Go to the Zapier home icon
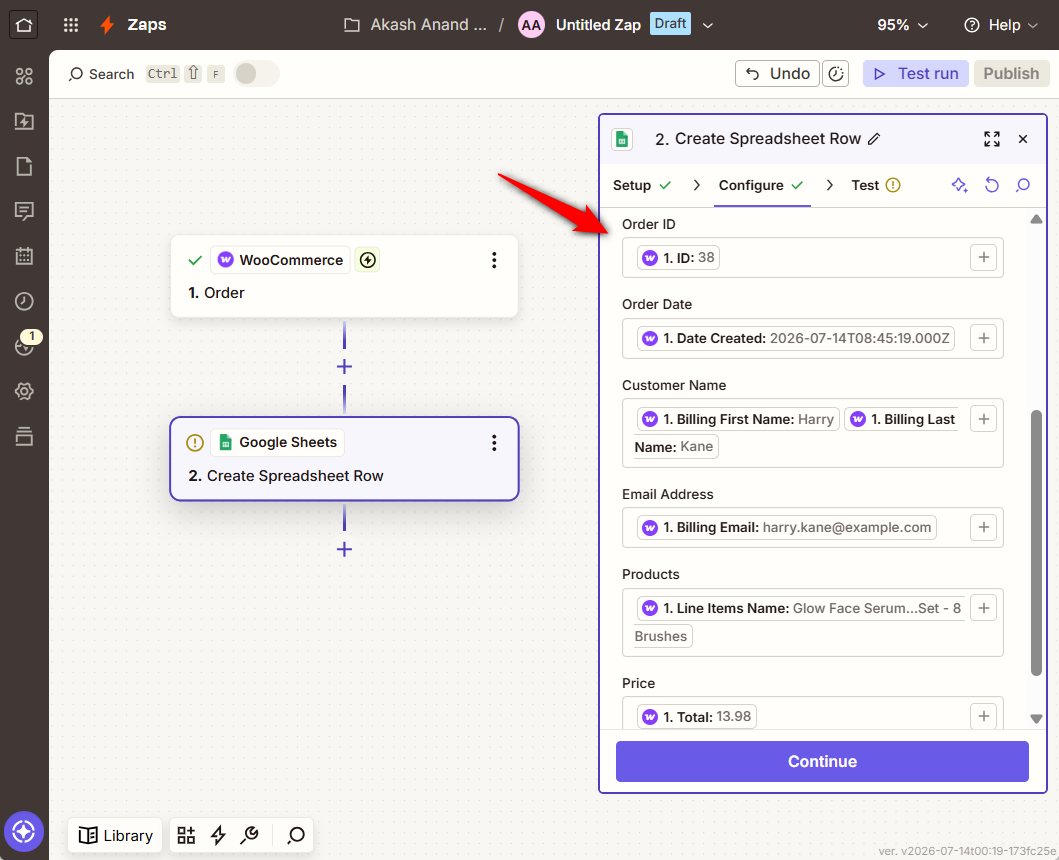Viewport: 1059px width, 860px height. point(24,25)
